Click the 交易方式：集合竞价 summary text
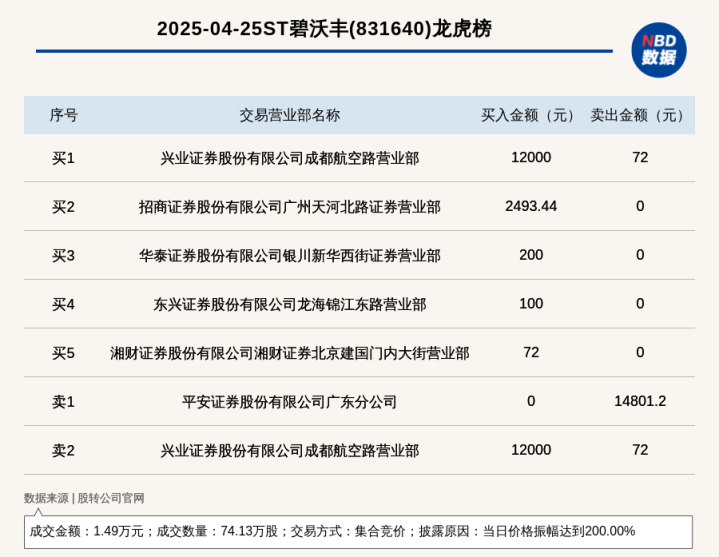 tap(348, 531)
